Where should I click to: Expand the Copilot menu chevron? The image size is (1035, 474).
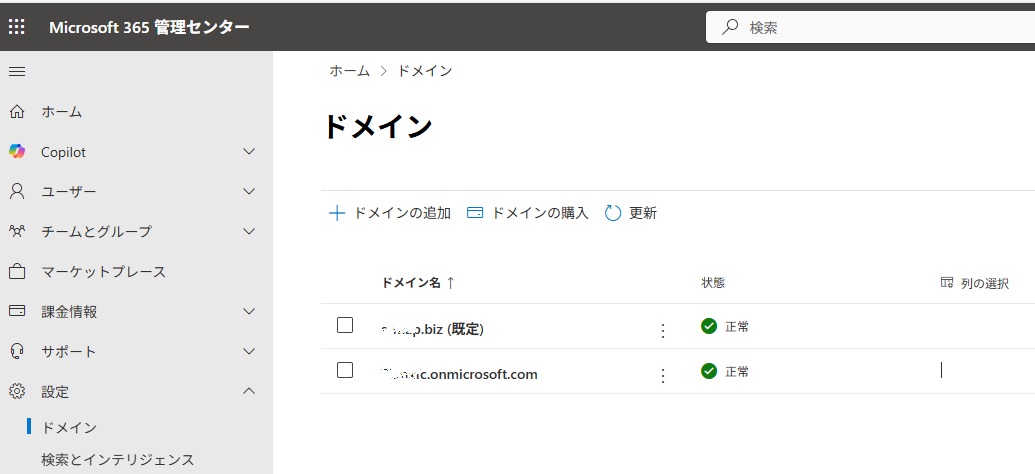pos(249,152)
